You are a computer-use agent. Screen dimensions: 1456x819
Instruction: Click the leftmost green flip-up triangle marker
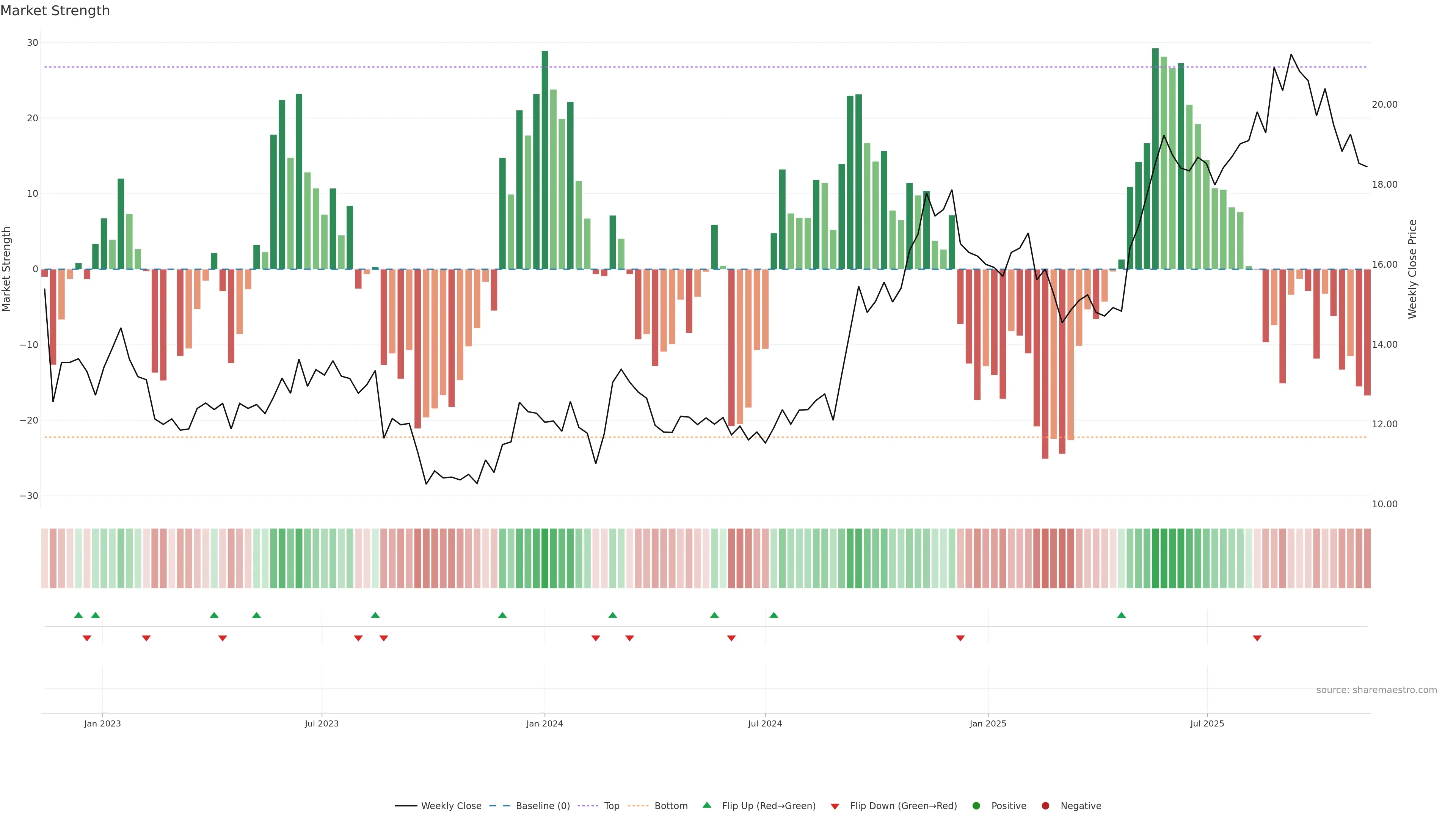[78, 615]
